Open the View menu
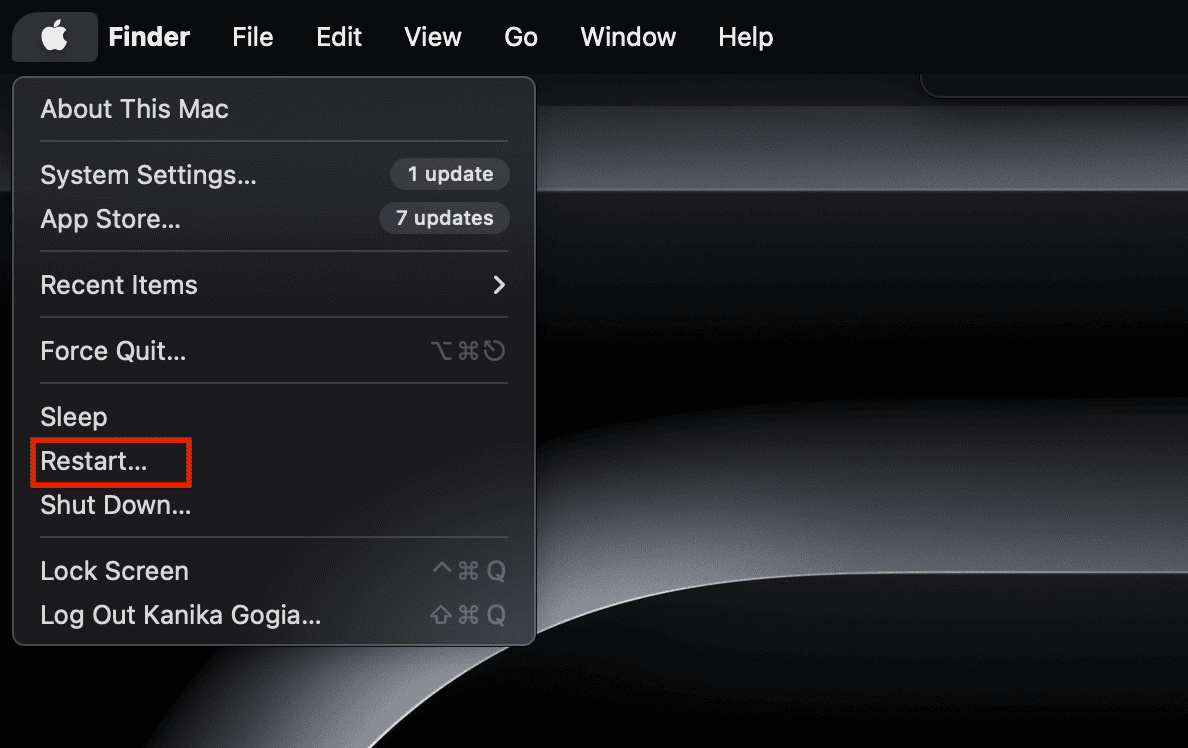1188x748 pixels. [433, 37]
